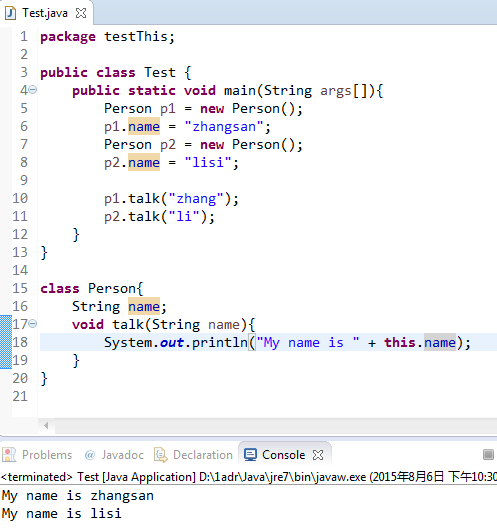
Task: Click the Console monitor icon
Action: tap(251, 455)
